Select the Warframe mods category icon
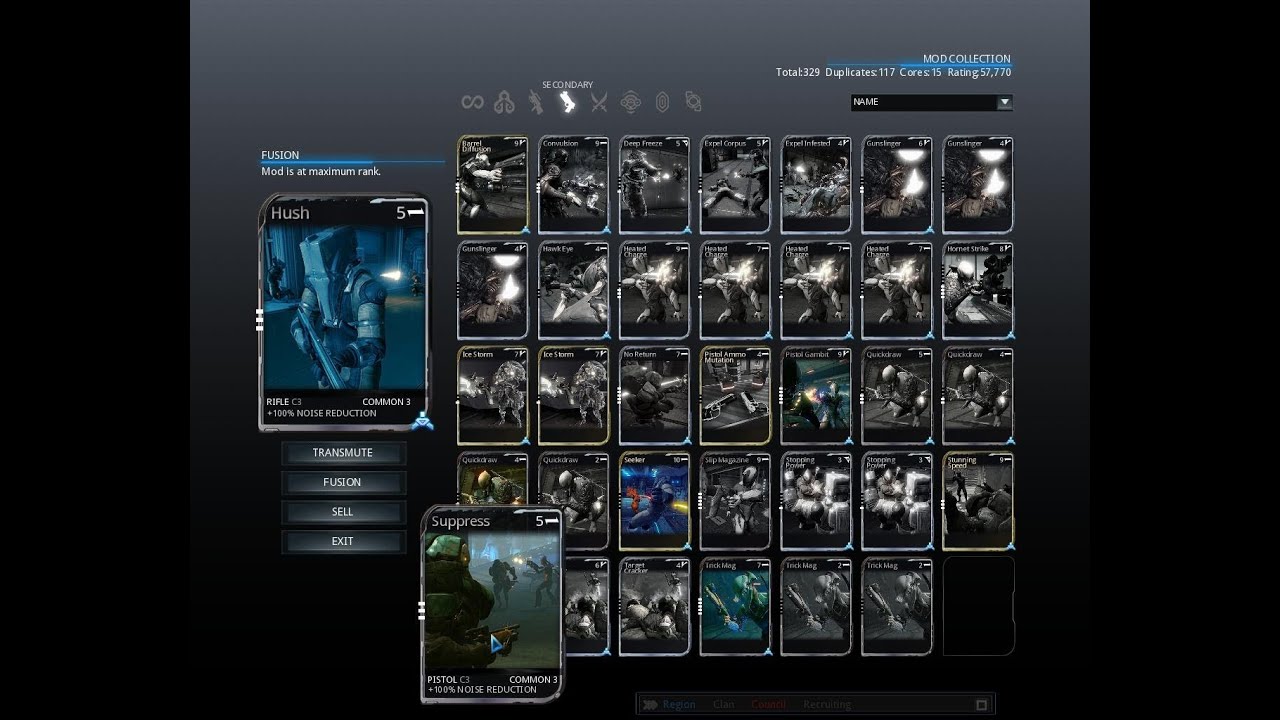Viewport: 1280px width, 720px height. 504,102
